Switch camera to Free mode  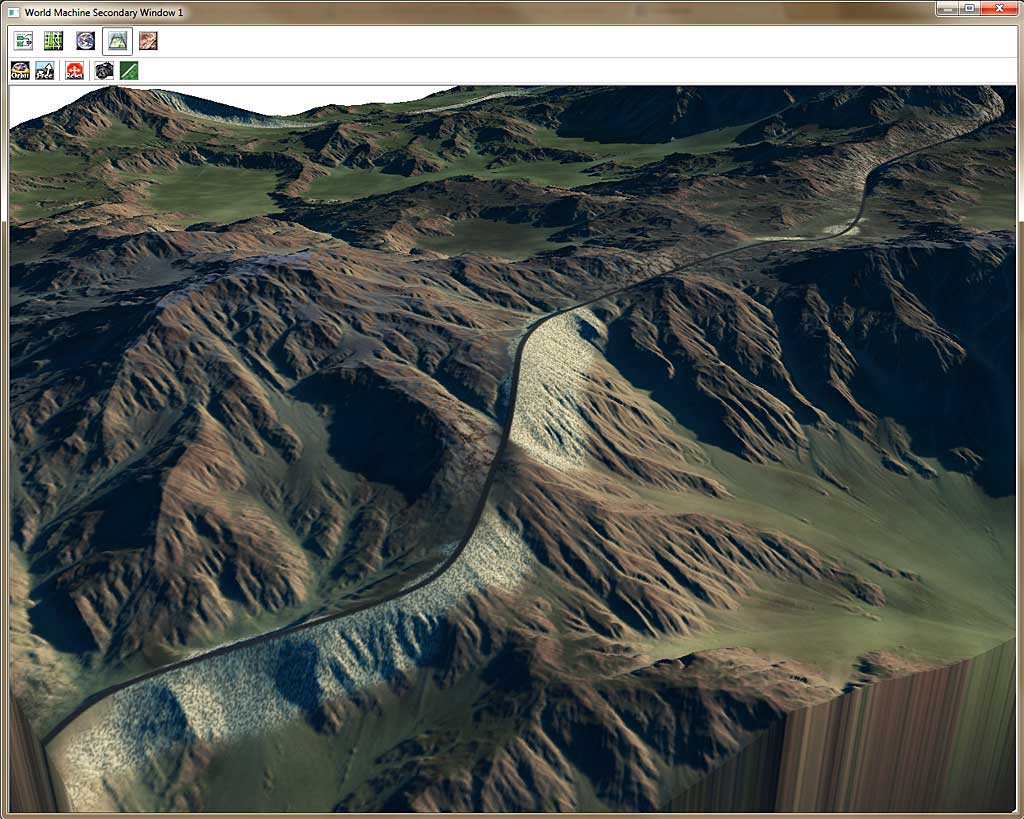(x=45, y=71)
